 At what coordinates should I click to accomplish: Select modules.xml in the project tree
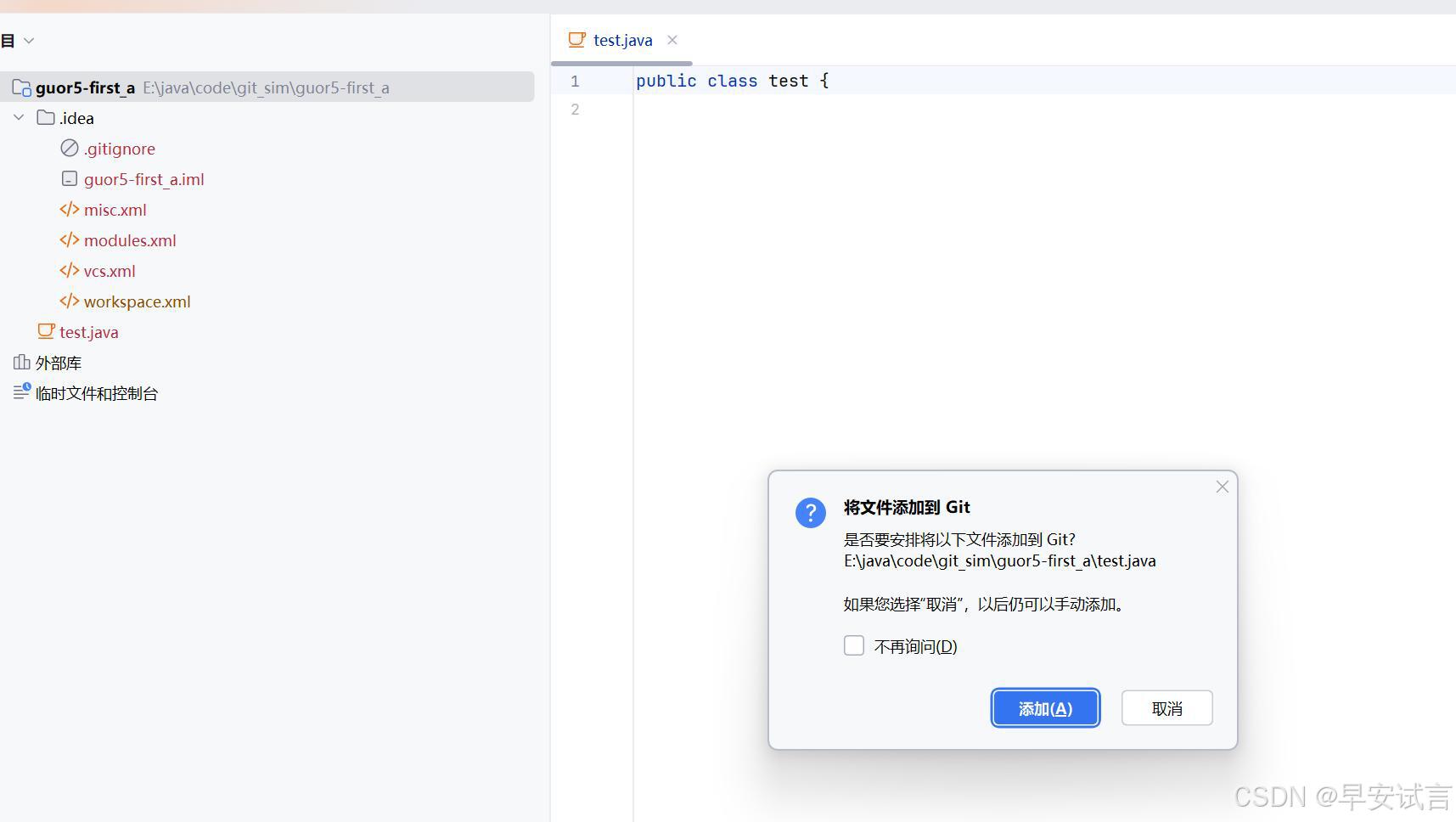[130, 240]
